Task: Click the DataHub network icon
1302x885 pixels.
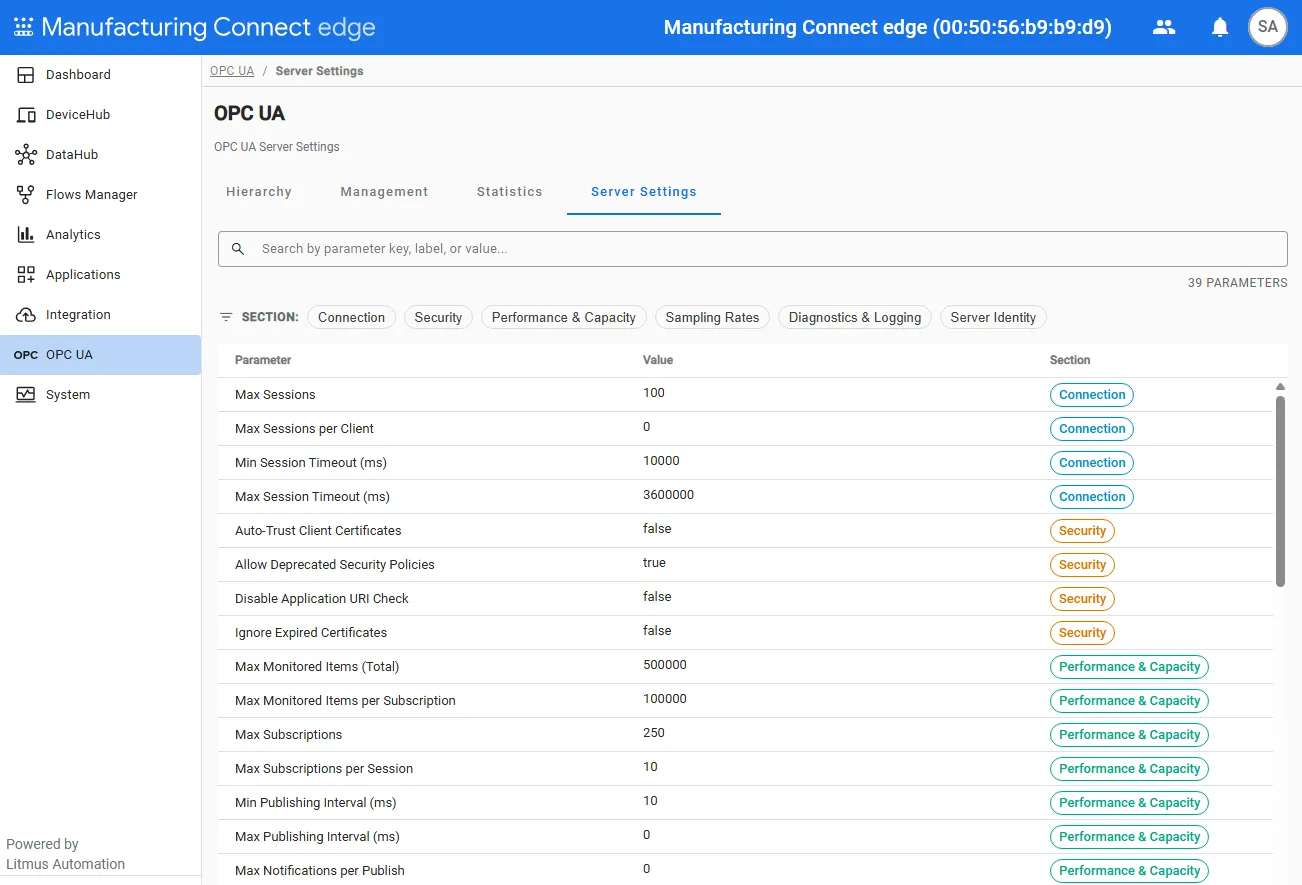Action: (26, 155)
